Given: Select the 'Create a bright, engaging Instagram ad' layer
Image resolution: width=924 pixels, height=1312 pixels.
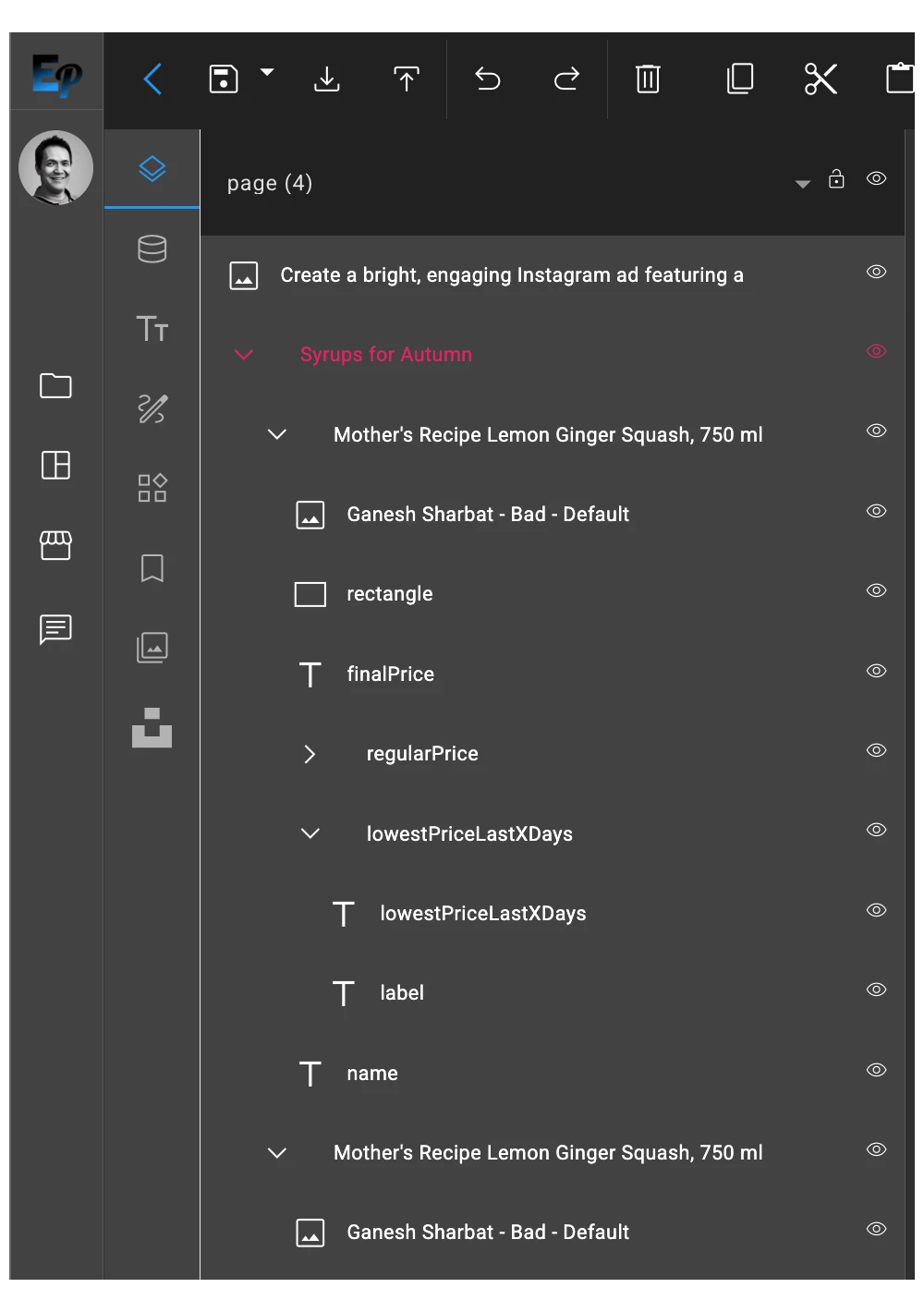Looking at the screenshot, I should pos(512,275).
